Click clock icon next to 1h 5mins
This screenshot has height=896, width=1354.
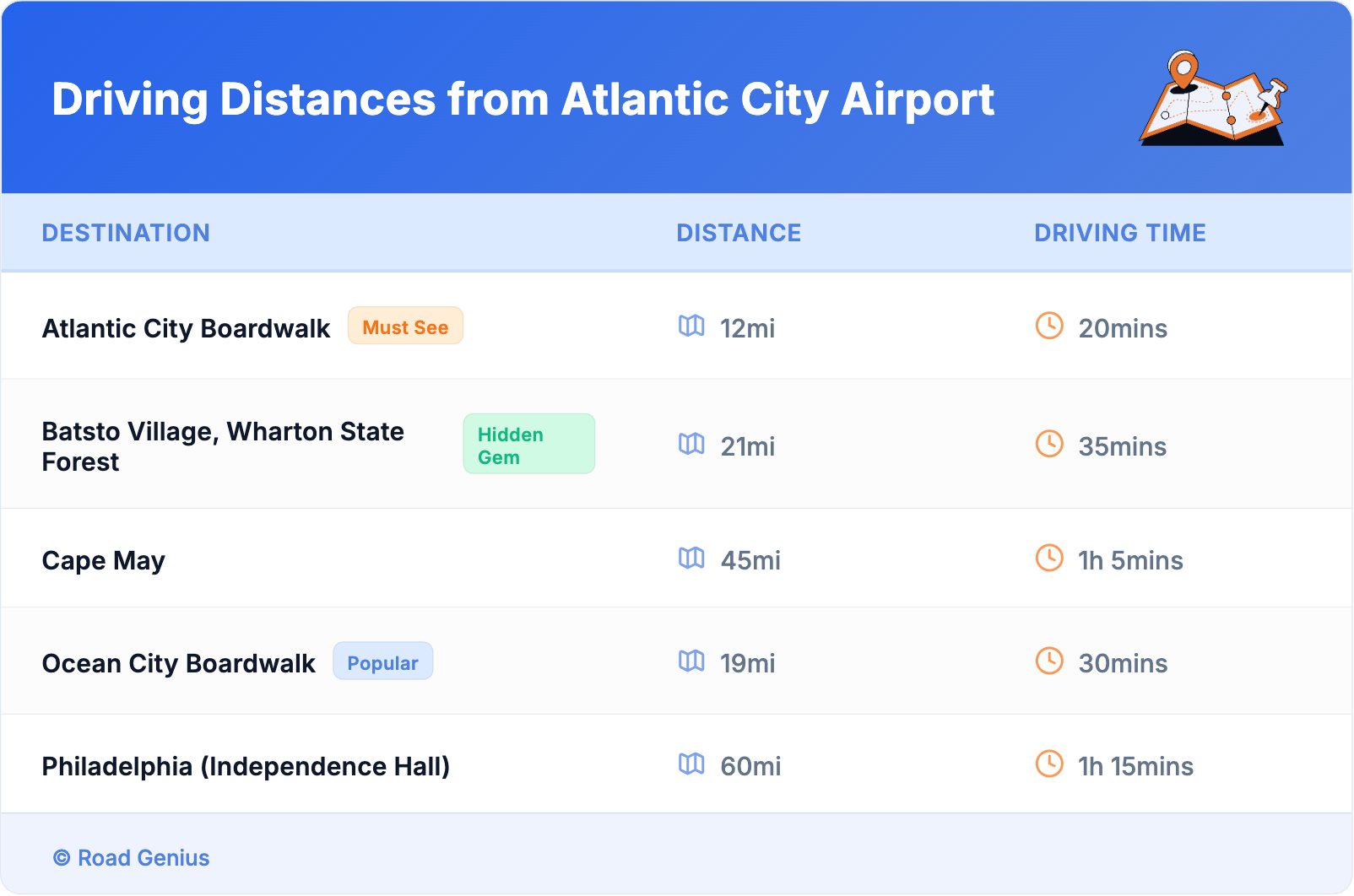(1049, 558)
